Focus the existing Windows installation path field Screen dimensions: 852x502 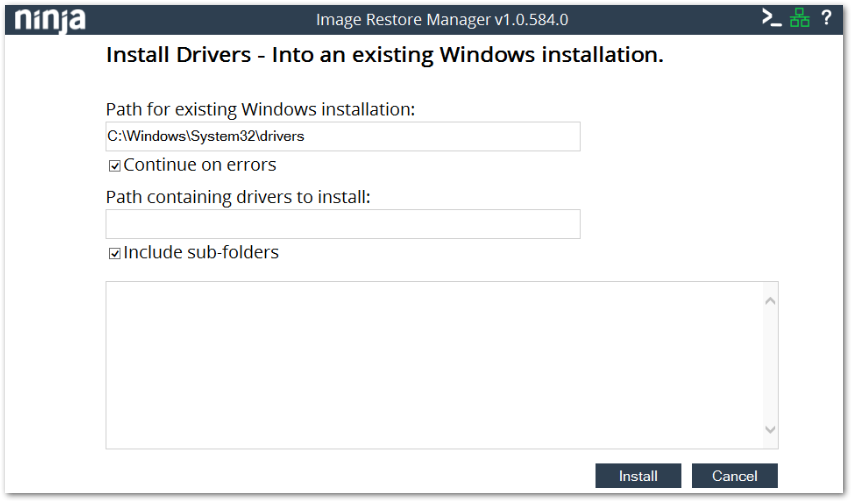coord(342,136)
